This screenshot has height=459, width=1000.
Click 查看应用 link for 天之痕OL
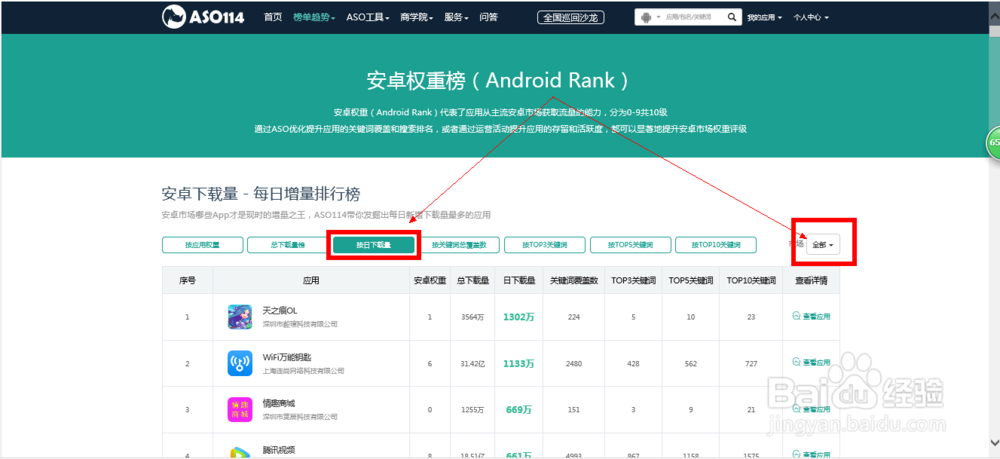point(811,316)
